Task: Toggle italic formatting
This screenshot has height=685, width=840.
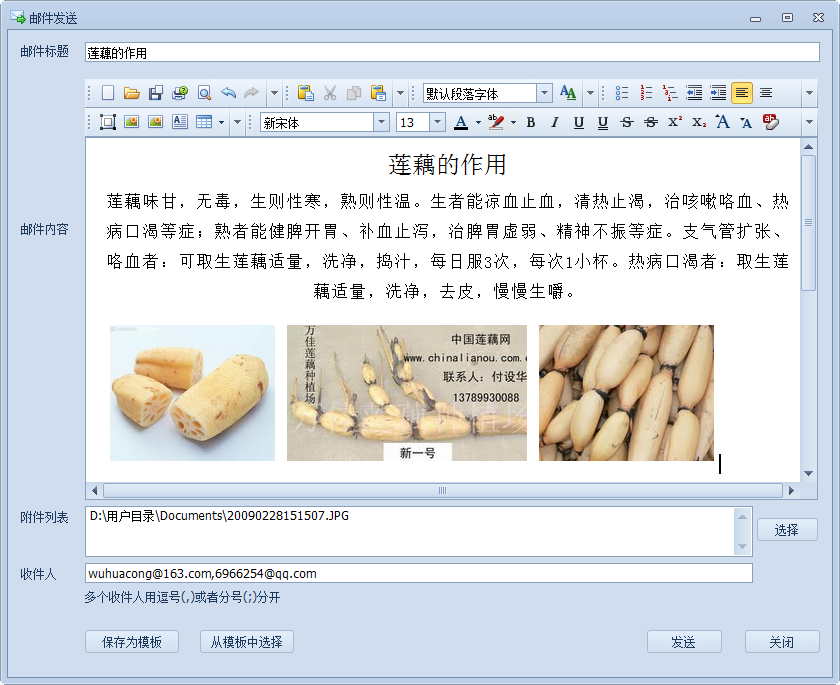Action: tap(553, 122)
